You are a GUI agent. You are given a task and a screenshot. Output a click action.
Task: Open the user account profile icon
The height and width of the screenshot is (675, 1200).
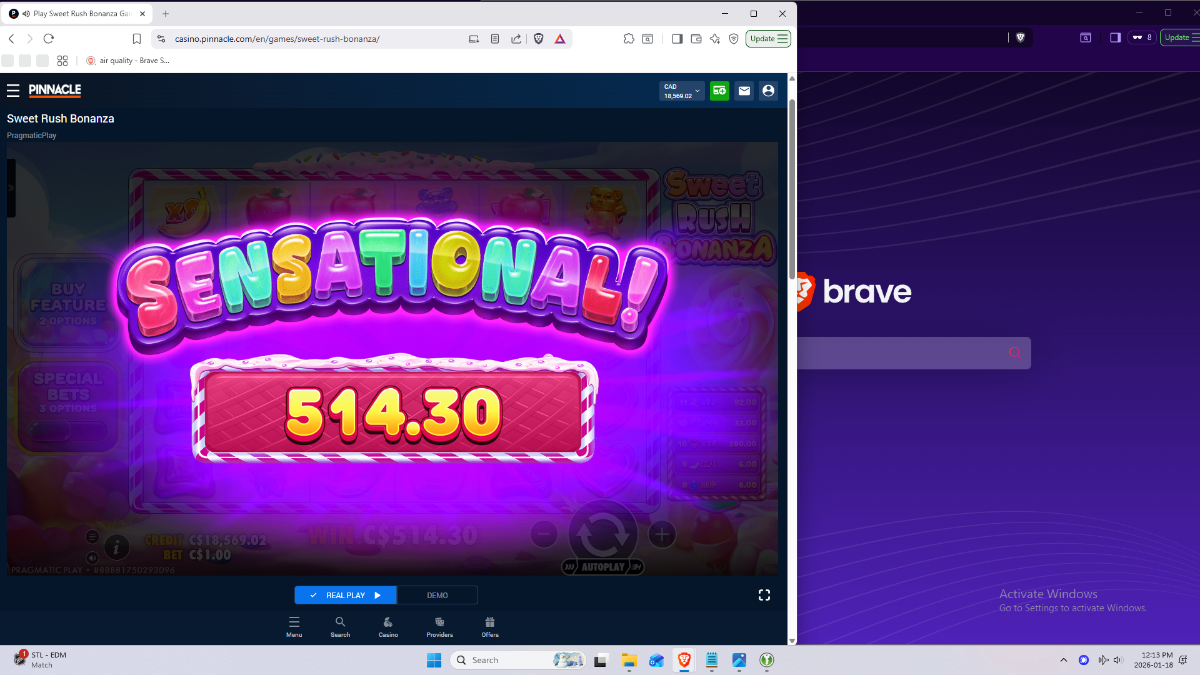coord(768,91)
